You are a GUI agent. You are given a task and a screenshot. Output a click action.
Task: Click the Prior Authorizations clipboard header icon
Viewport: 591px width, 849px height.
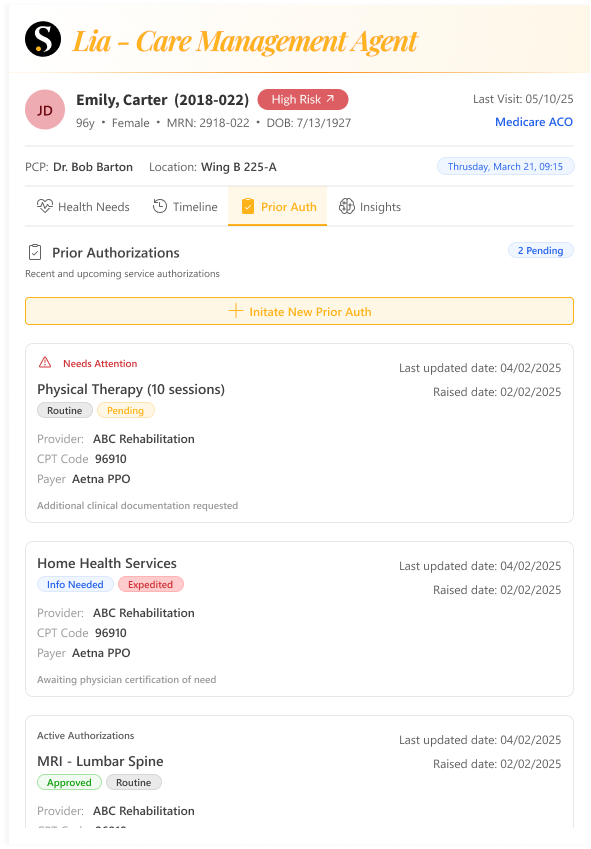[35, 252]
